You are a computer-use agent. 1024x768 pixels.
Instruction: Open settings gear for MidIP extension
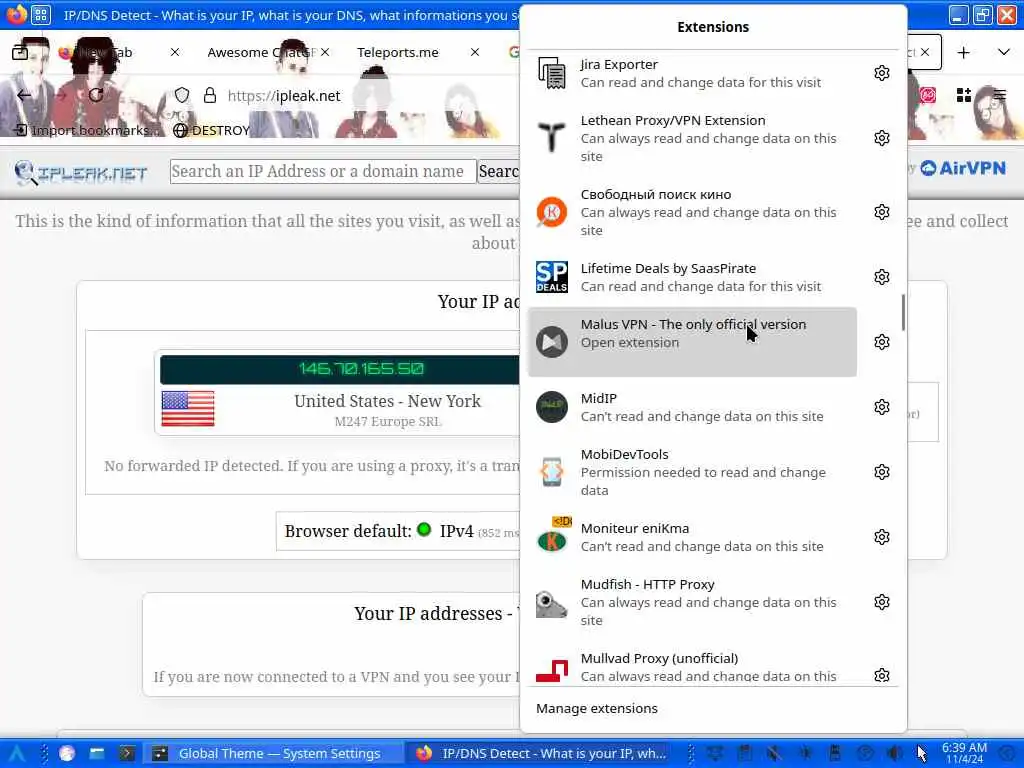pyautogui.click(x=882, y=408)
